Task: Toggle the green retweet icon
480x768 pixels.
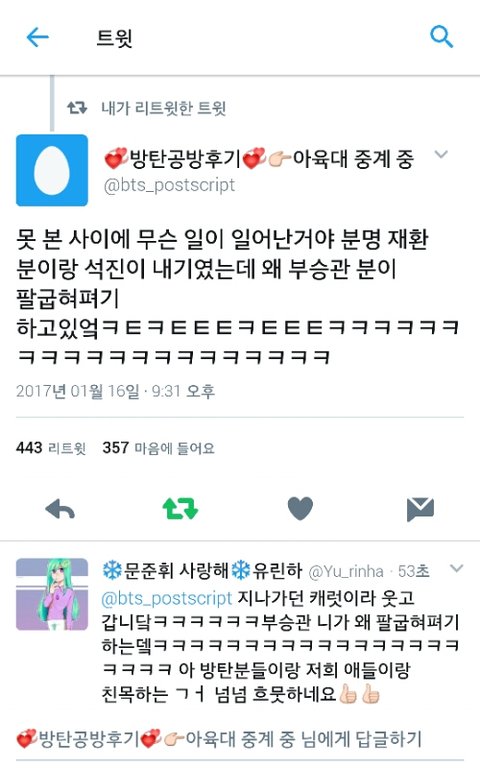Action: [x=180, y=508]
